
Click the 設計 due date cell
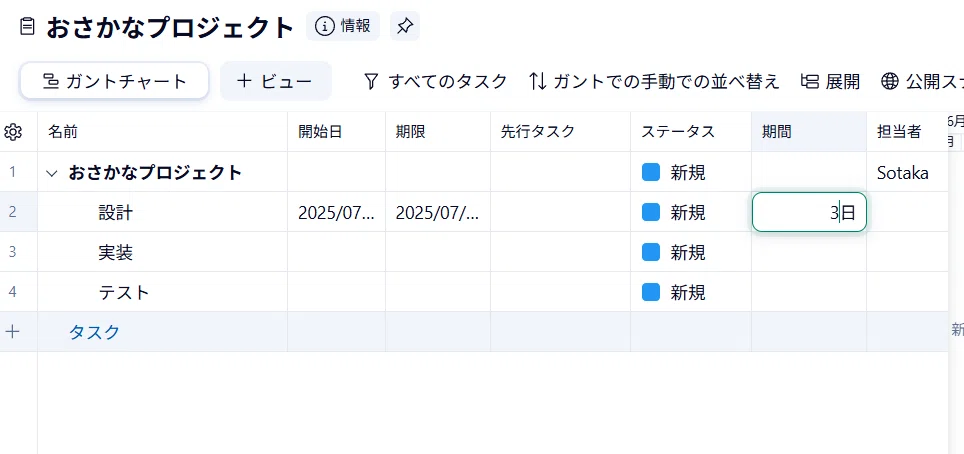(x=438, y=212)
